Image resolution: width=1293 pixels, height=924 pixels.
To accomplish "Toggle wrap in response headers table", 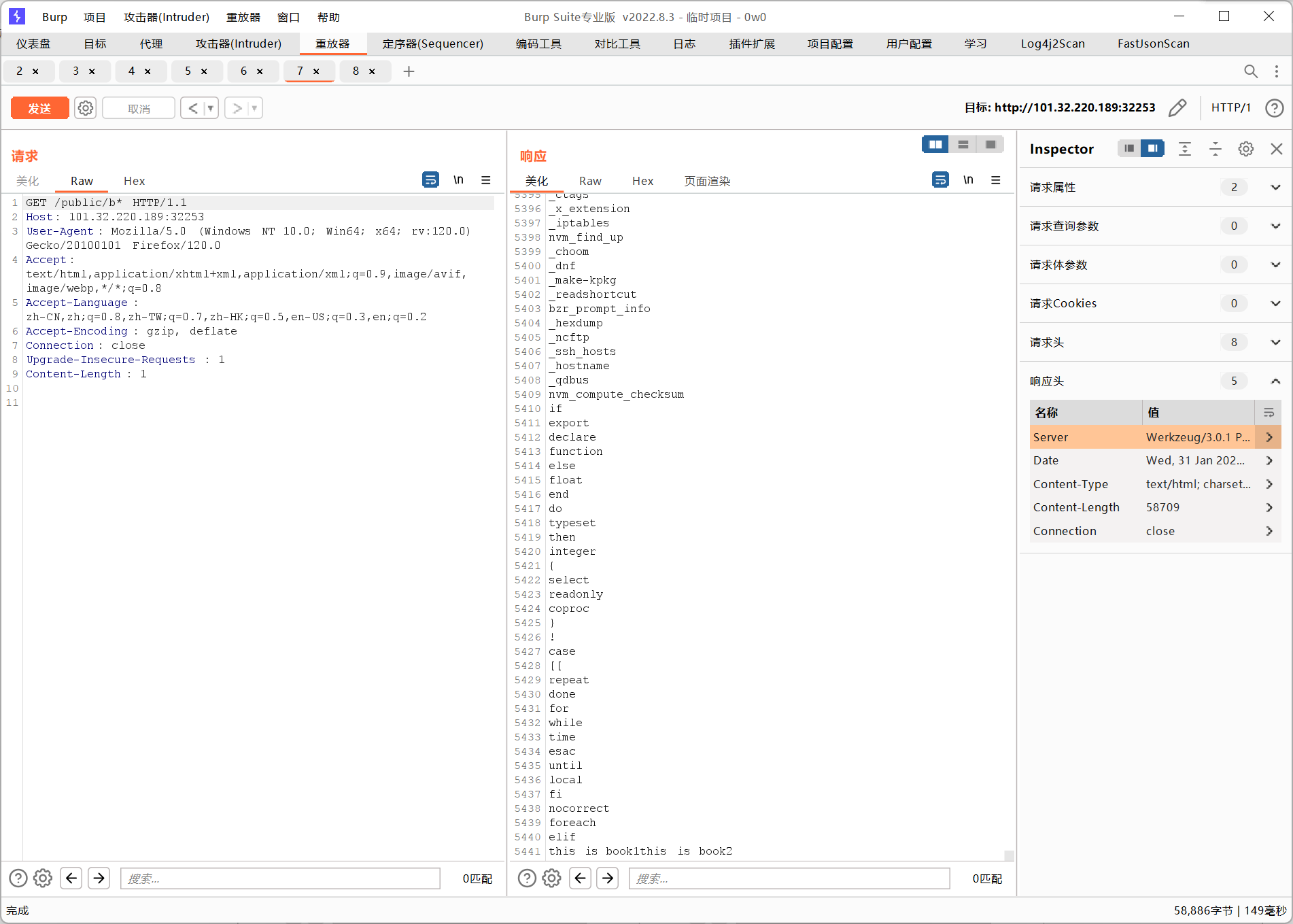I will (1268, 413).
